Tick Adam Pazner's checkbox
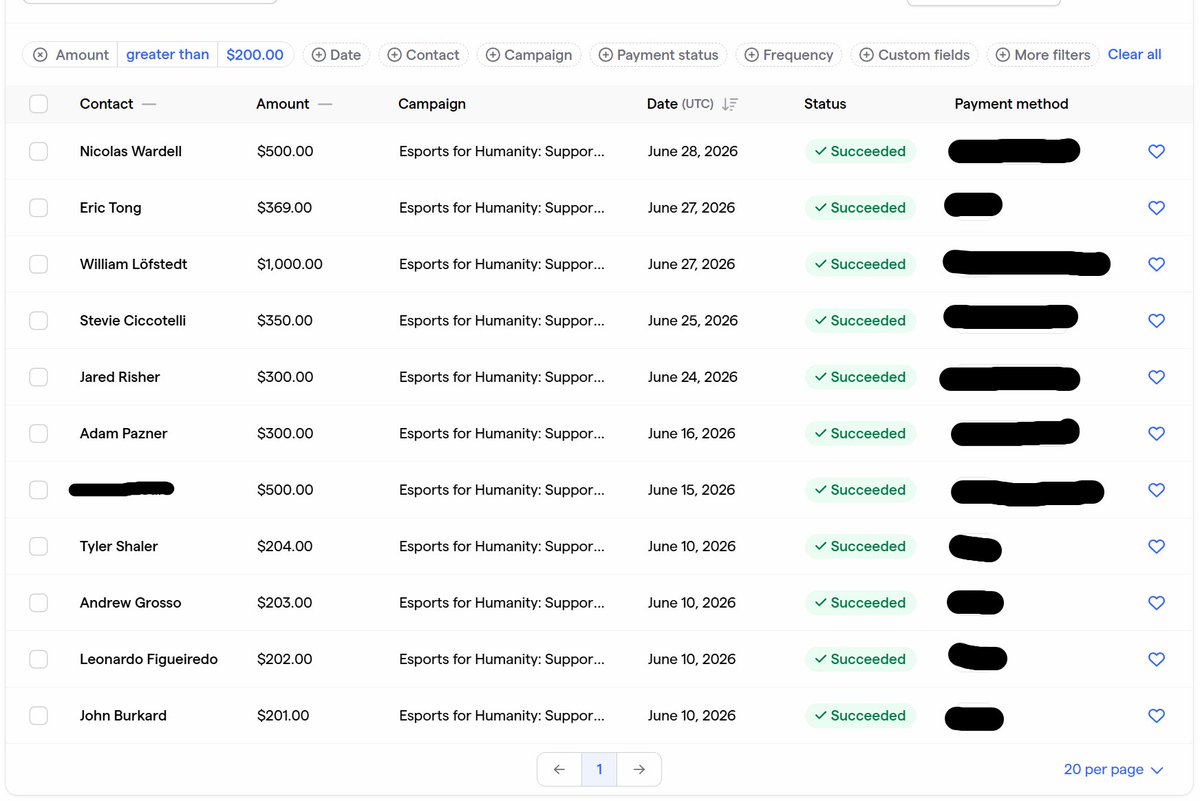The width and height of the screenshot is (1200, 801). coord(38,434)
